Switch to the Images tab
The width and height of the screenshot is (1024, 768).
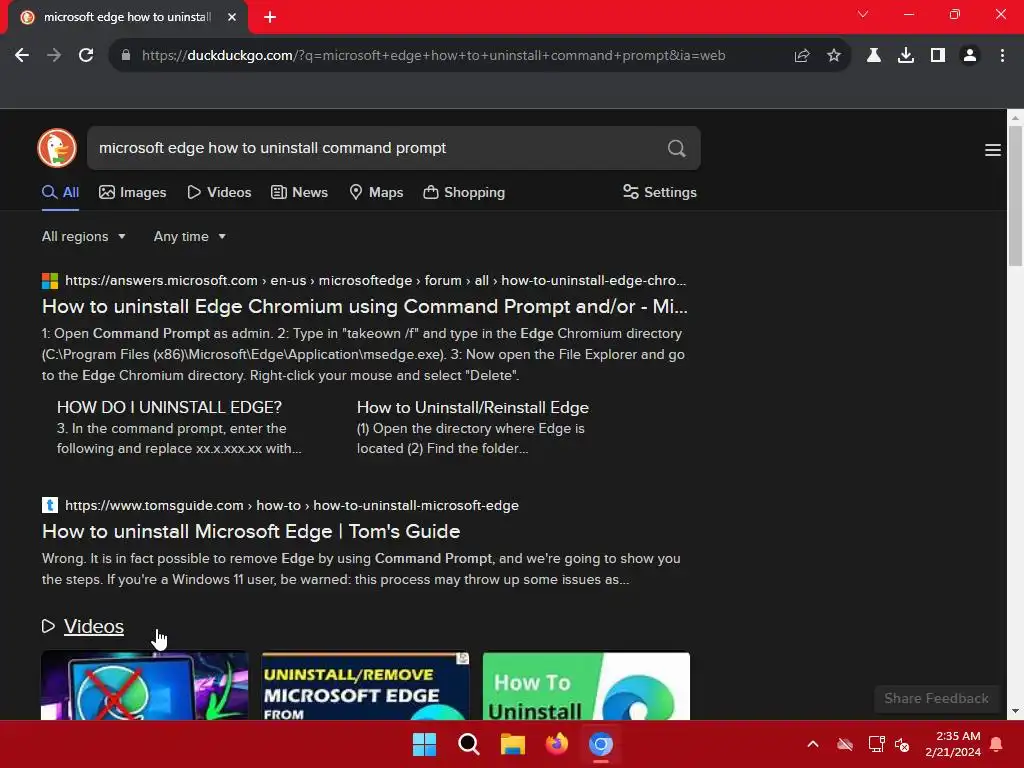[133, 193]
